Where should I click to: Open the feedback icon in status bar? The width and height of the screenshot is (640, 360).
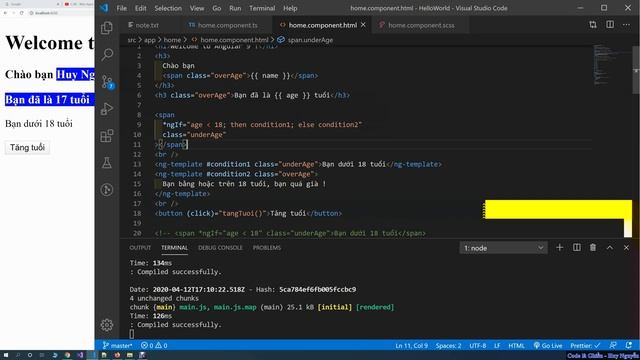(x=613, y=345)
